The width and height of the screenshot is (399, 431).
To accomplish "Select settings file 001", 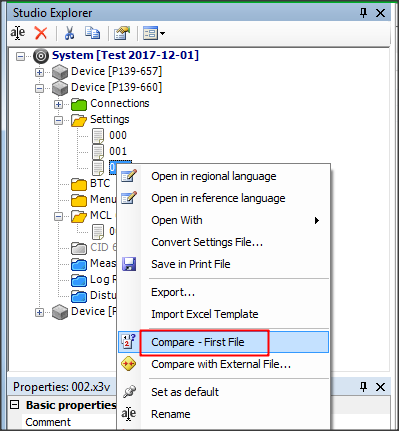I will [x=118, y=151].
